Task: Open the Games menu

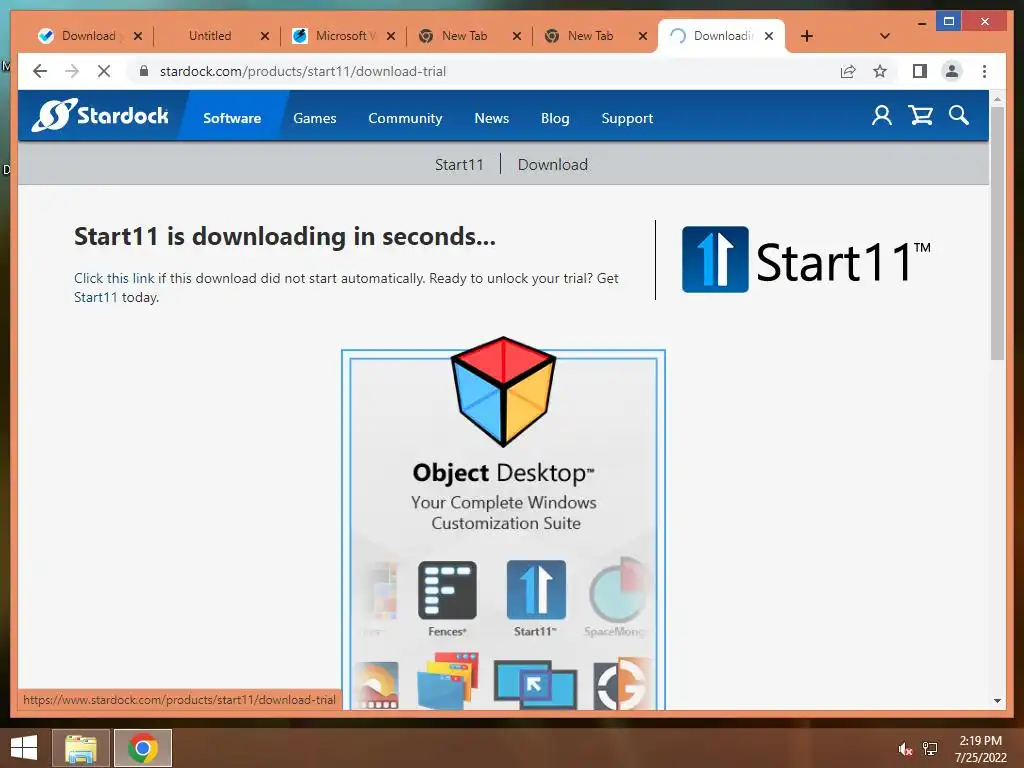Action: (x=315, y=118)
